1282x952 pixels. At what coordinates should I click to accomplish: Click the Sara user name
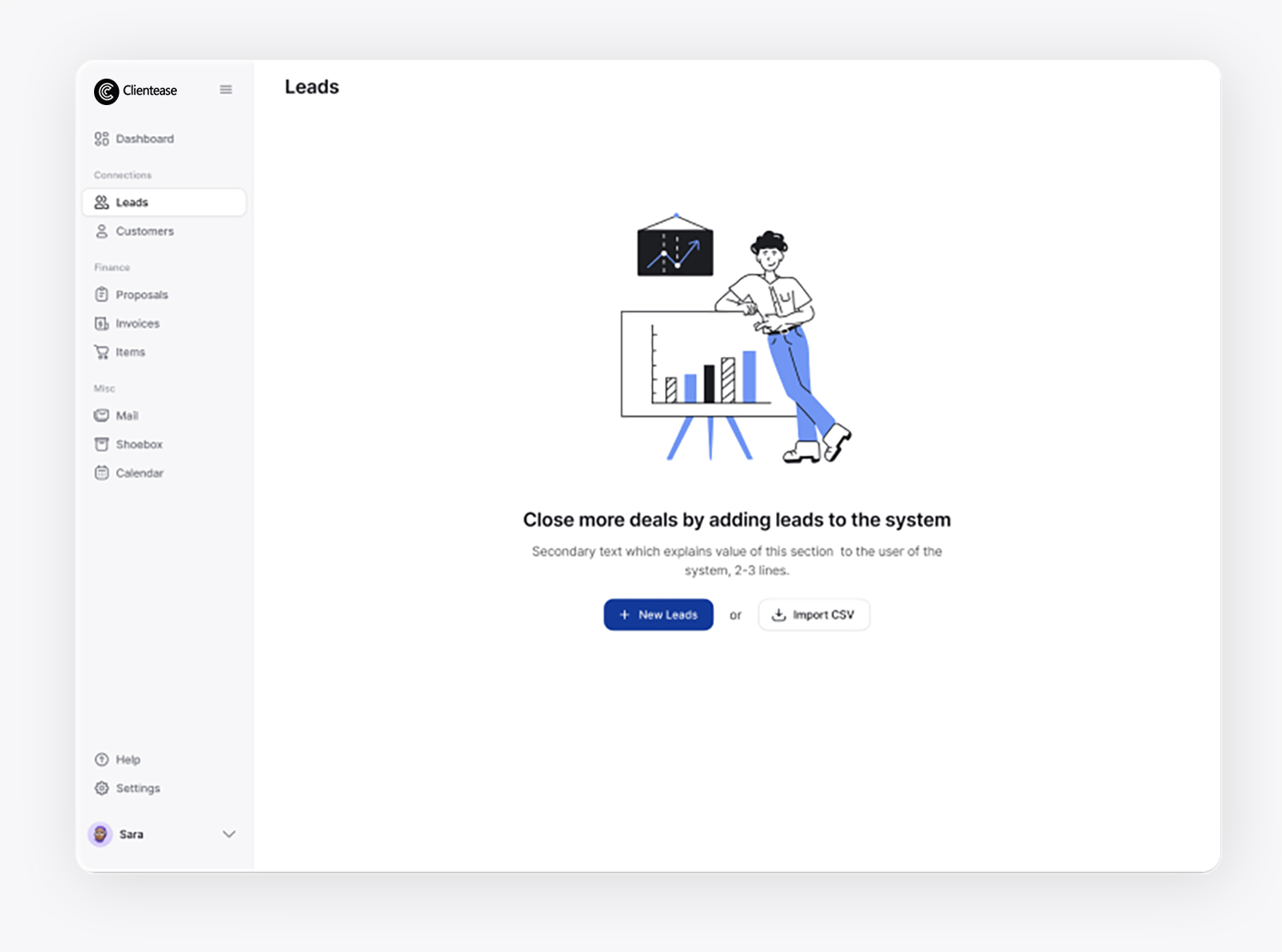[132, 834]
